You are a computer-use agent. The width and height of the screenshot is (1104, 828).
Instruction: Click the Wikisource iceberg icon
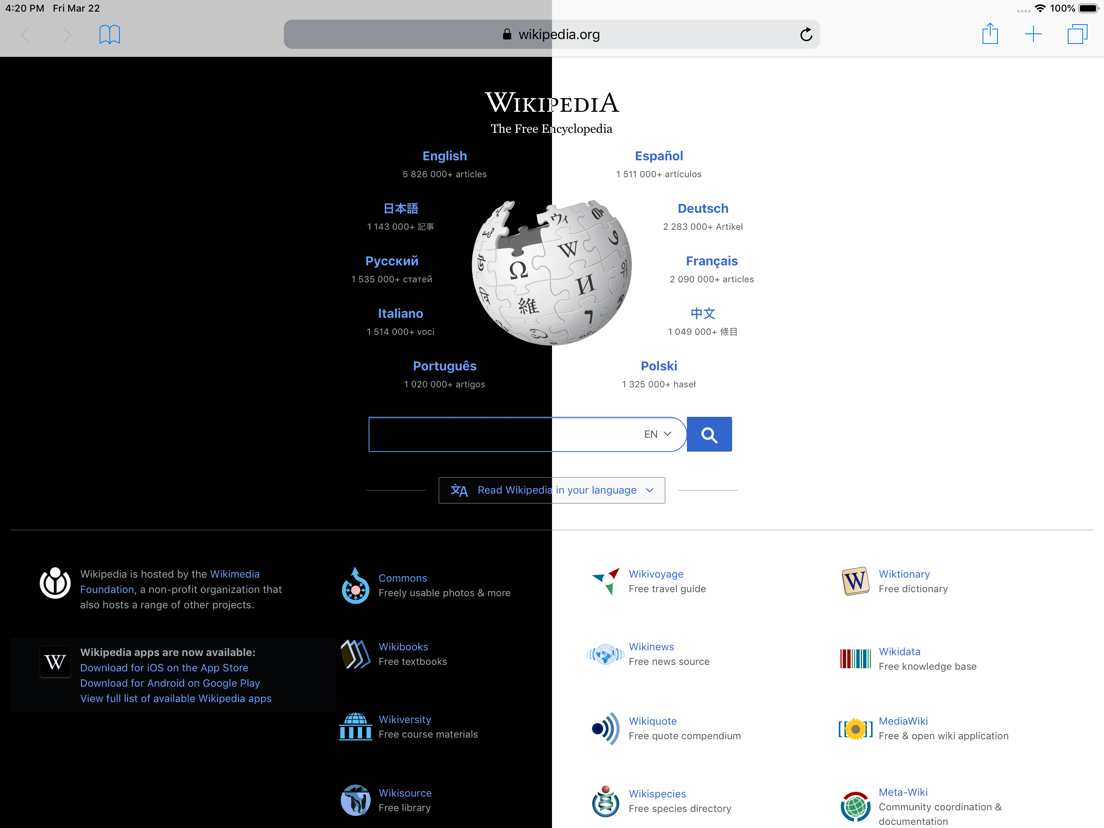(x=356, y=800)
